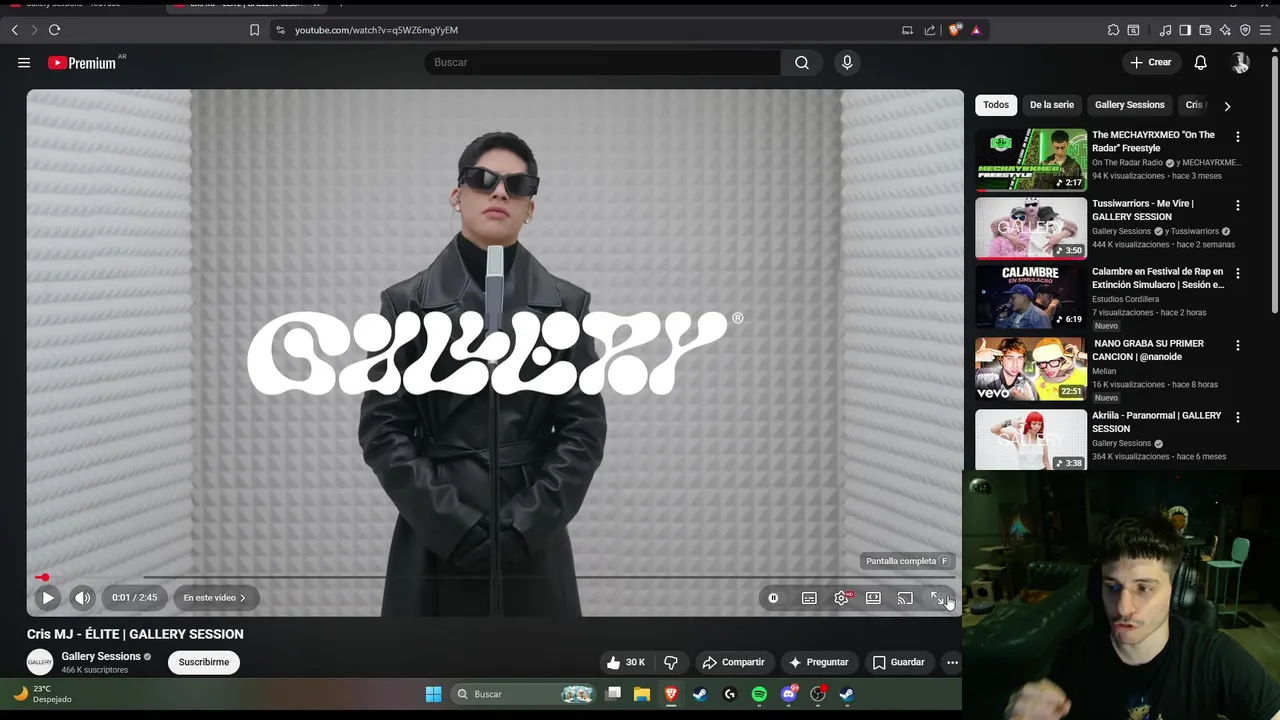Viewport: 1280px width, 720px height.
Task: Seek on the video progress bar
Action: pos(495,577)
